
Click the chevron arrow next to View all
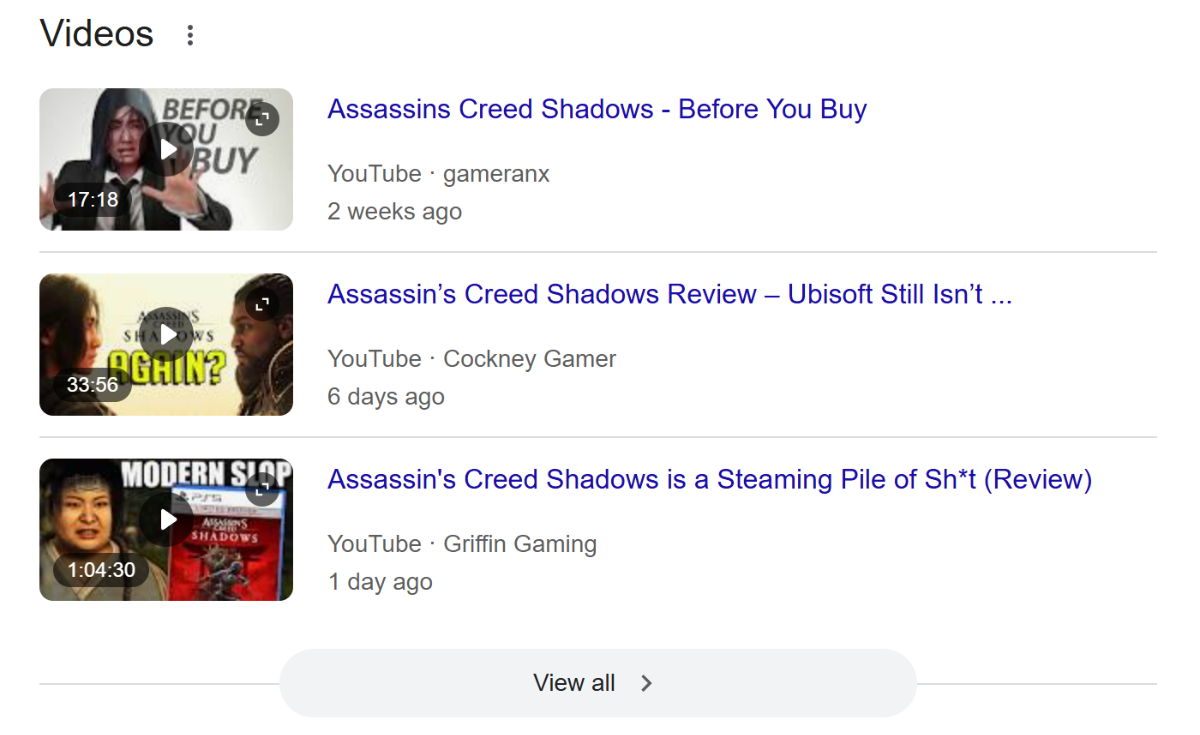(646, 683)
